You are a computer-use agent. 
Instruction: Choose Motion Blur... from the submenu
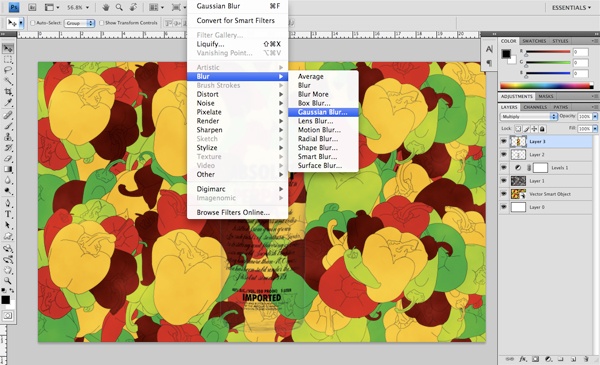tap(323, 130)
